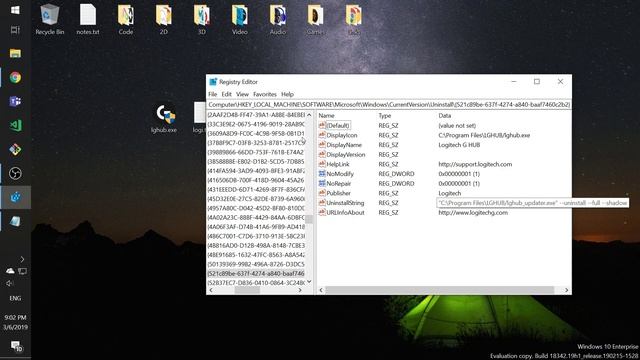Image resolution: width=640 pixels, height=360 pixels.
Task: Click the tree pane right scroll arrow
Action: click(300, 290)
